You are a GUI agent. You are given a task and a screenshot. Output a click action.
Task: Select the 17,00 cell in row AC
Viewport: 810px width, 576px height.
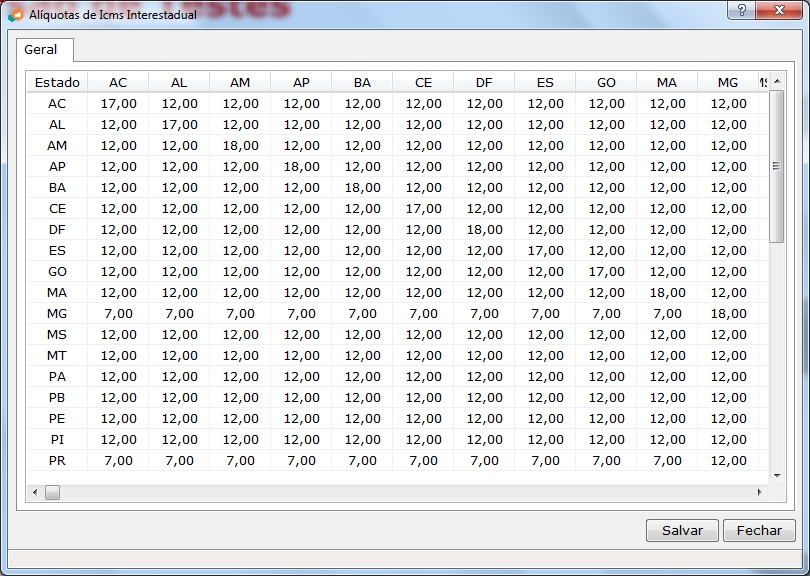pyautogui.click(x=118, y=103)
